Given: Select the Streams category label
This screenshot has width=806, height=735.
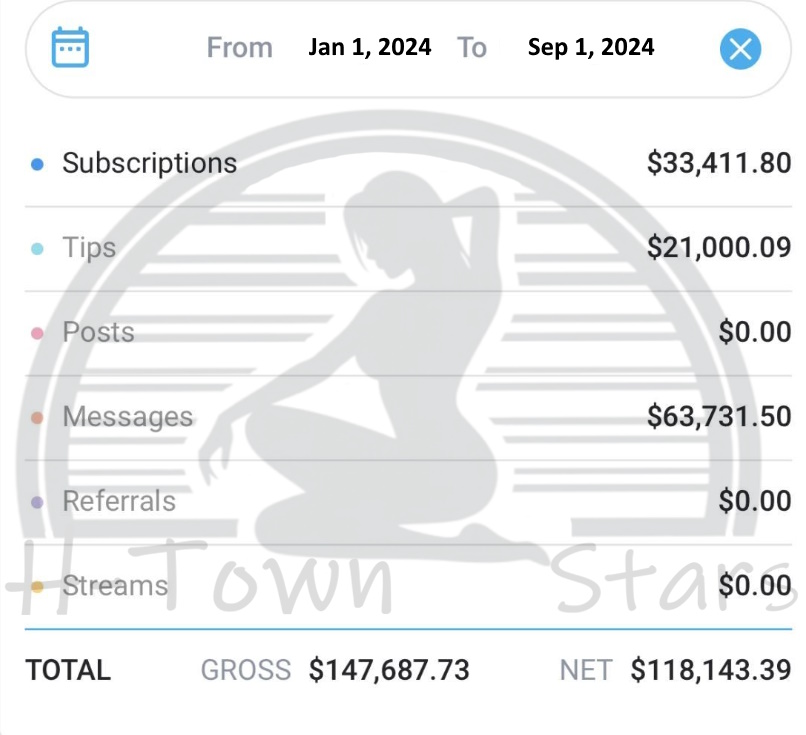Looking at the screenshot, I should click(115, 586).
